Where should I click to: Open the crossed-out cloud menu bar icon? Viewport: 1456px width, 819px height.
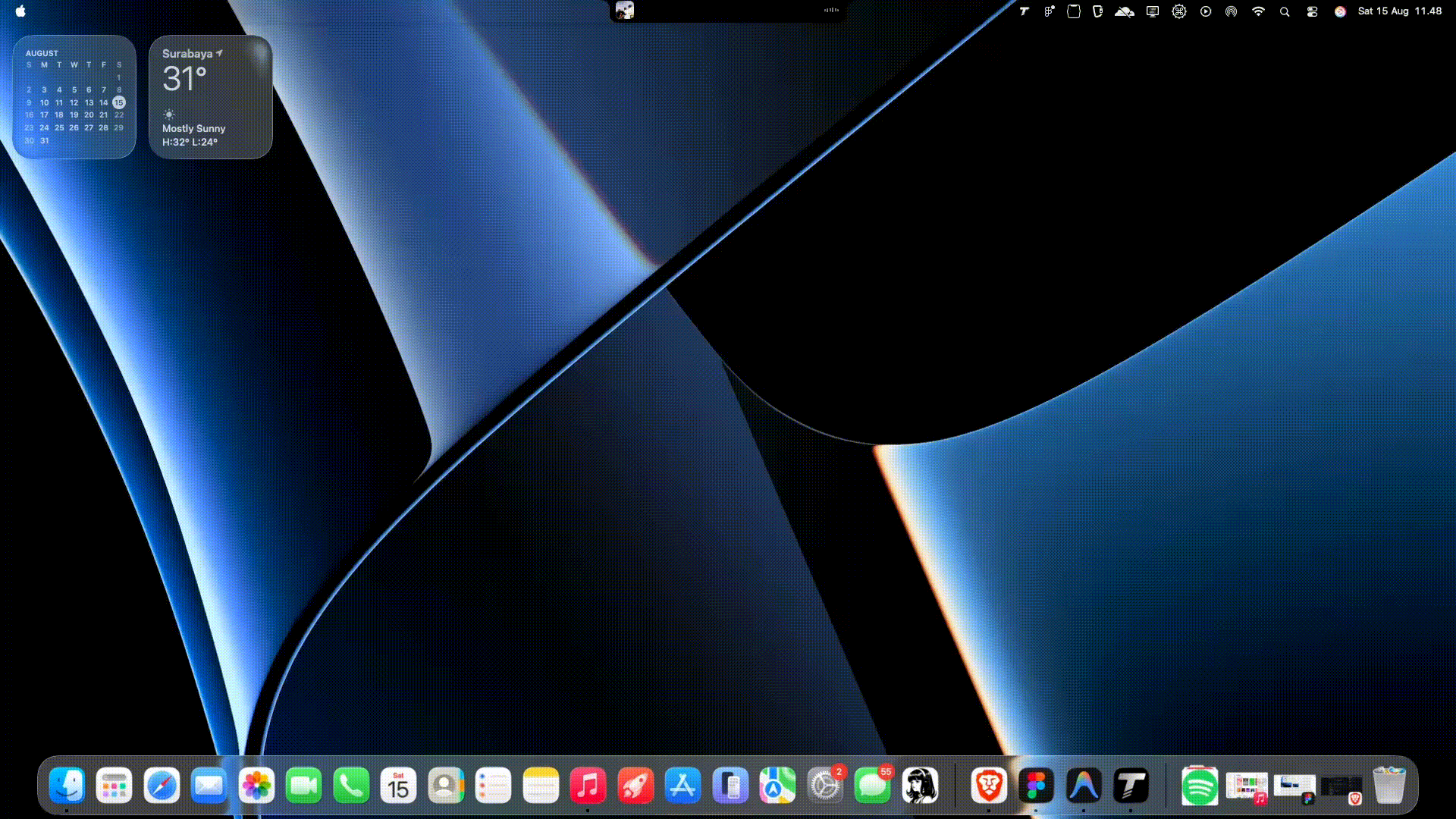point(1125,11)
